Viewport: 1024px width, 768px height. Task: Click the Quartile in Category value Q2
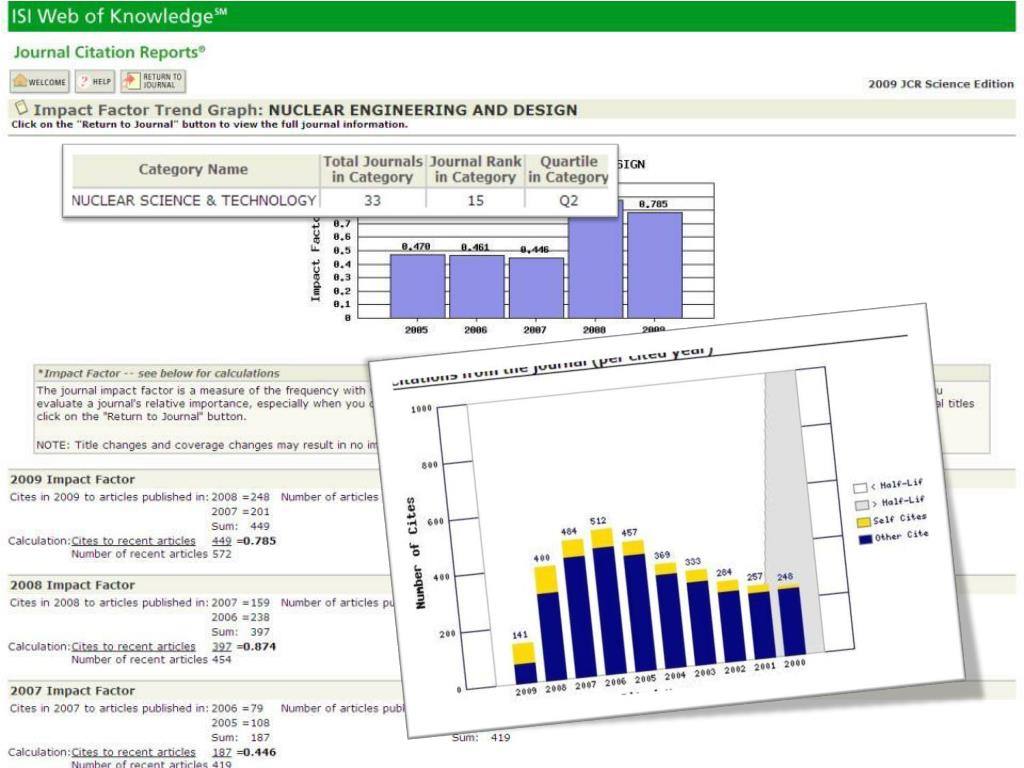[568, 200]
